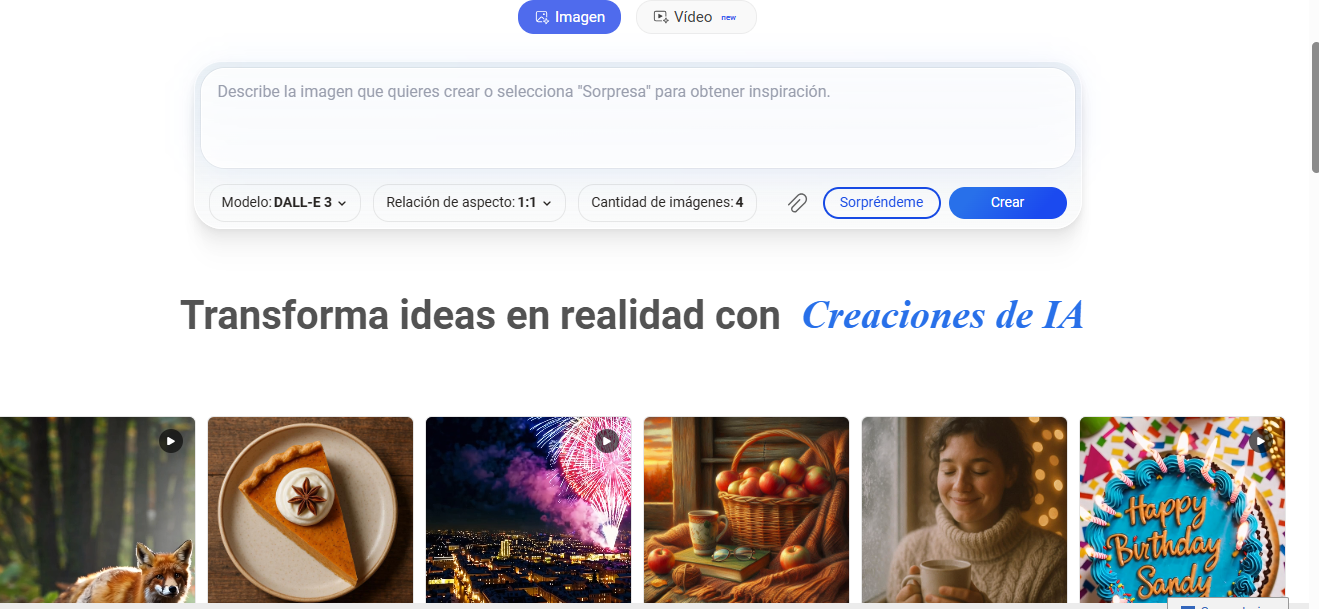This screenshot has height=609, width=1319.
Task: Click the new badge beside Vídeo
Action: [x=729, y=18]
